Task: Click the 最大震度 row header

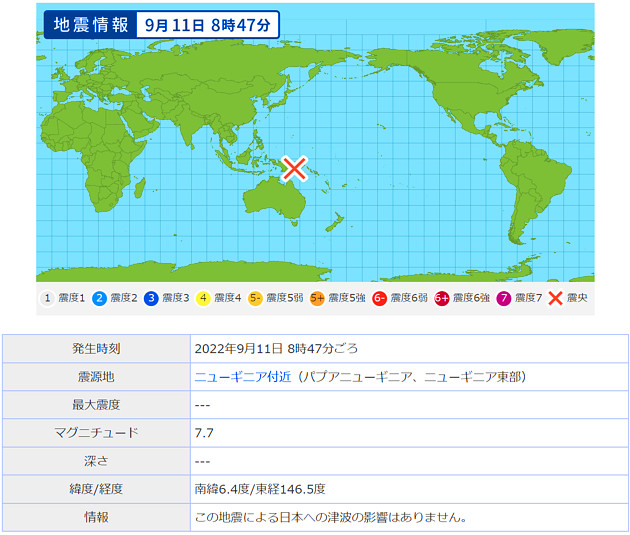Action: coord(96,405)
